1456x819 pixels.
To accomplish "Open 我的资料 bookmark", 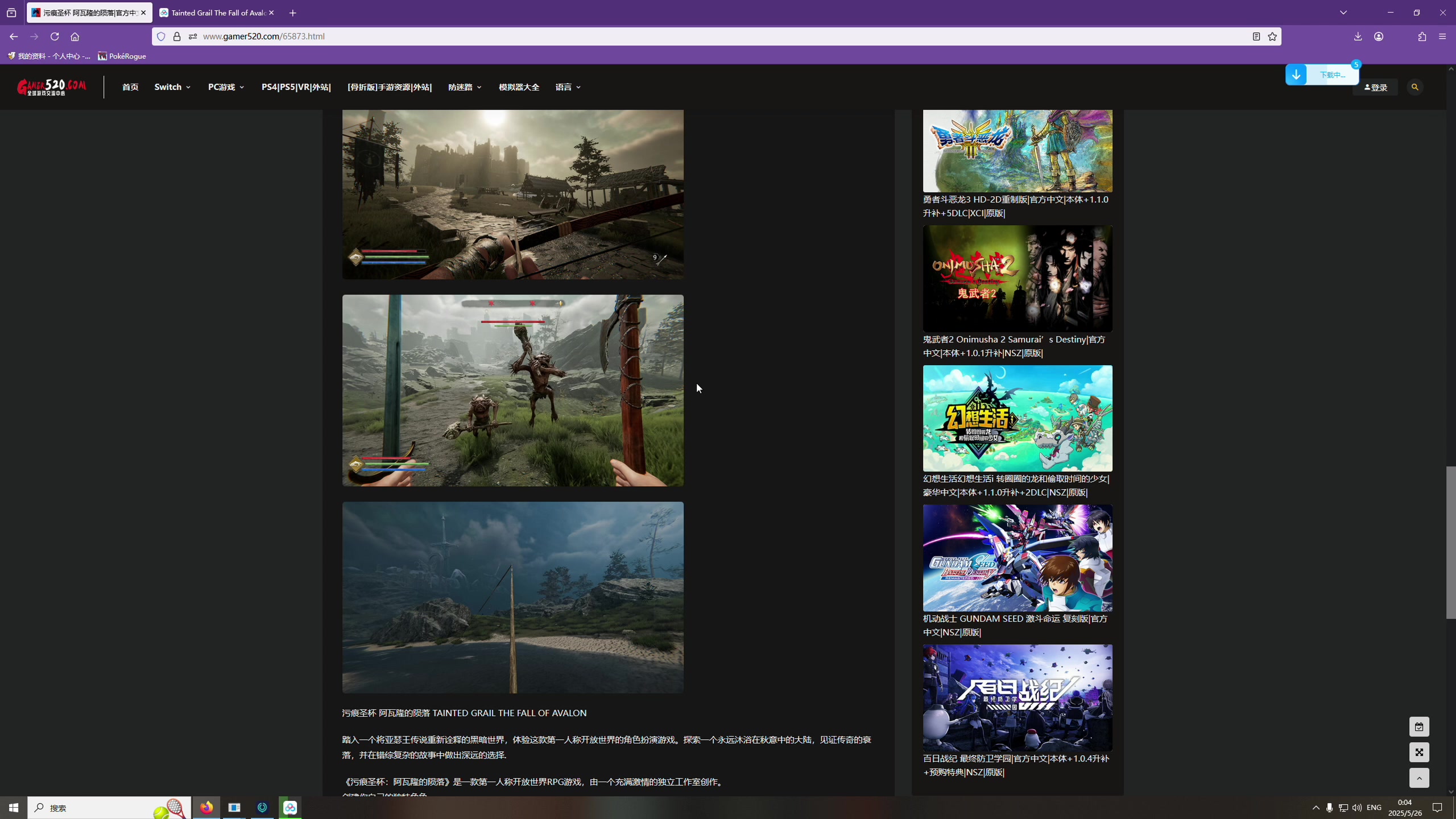I will pyautogui.click(x=49, y=56).
